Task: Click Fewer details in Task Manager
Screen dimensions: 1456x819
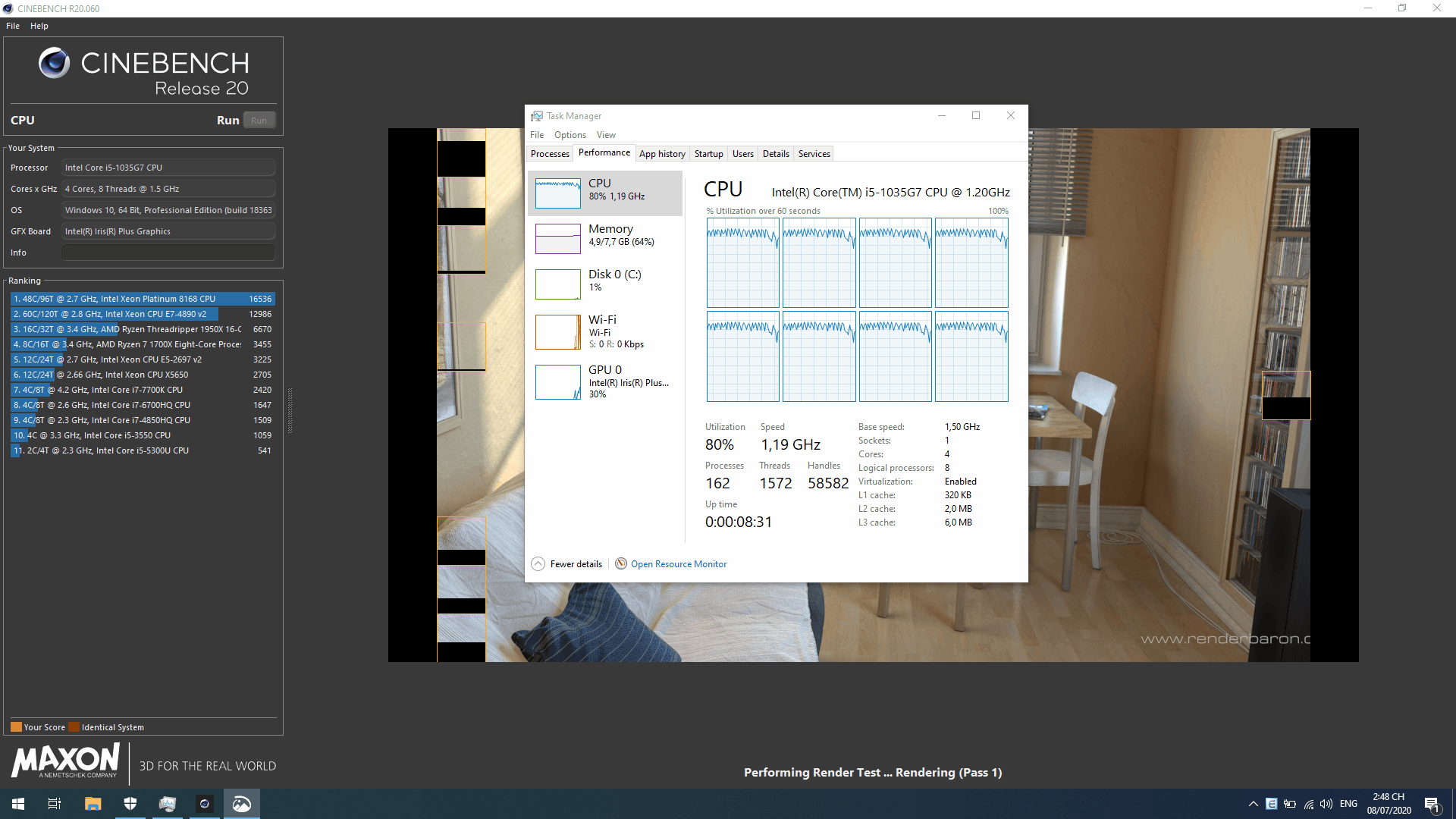Action: [x=576, y=564]
